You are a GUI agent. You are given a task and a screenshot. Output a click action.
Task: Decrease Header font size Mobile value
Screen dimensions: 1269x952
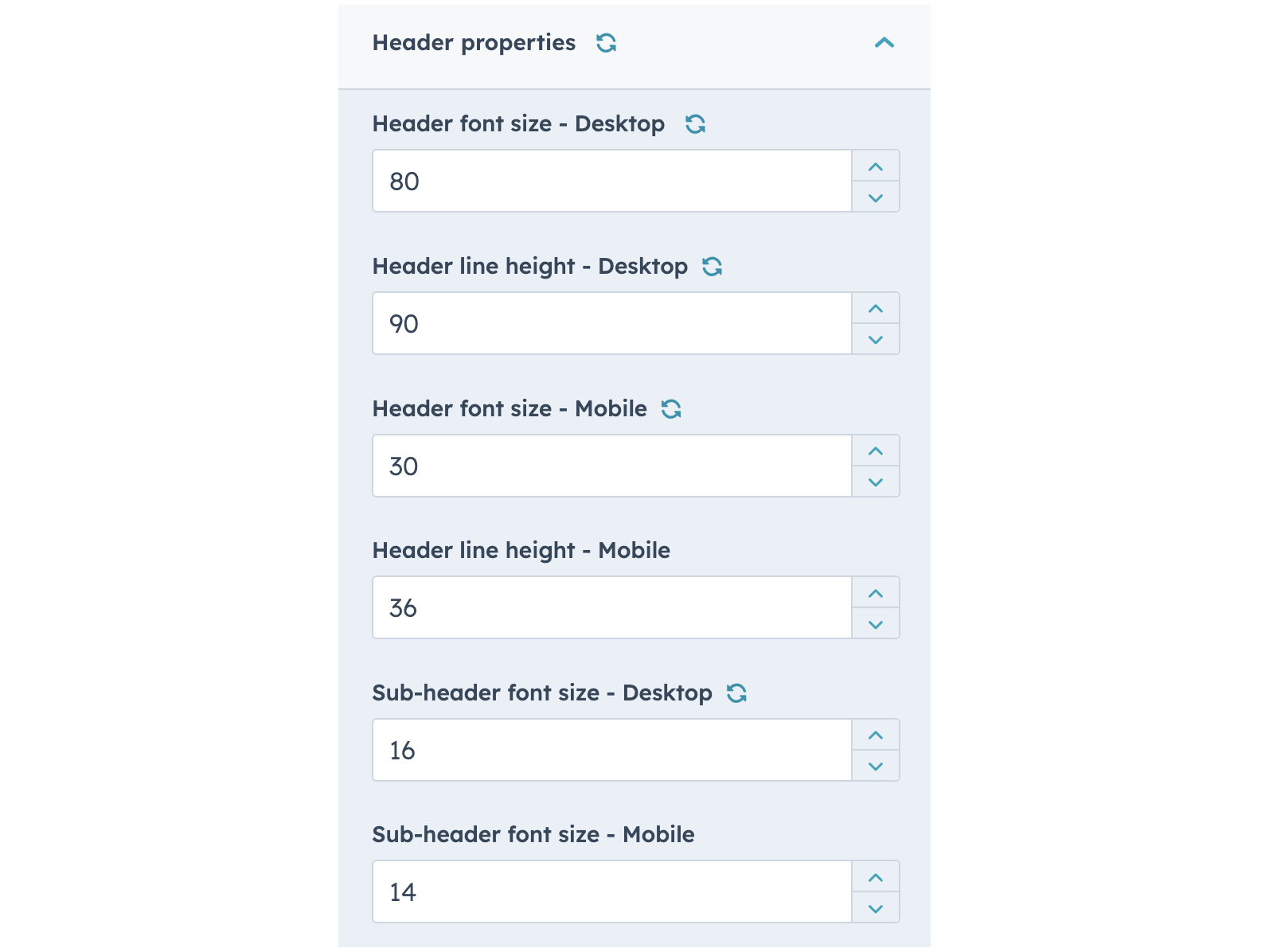(876, 482)
